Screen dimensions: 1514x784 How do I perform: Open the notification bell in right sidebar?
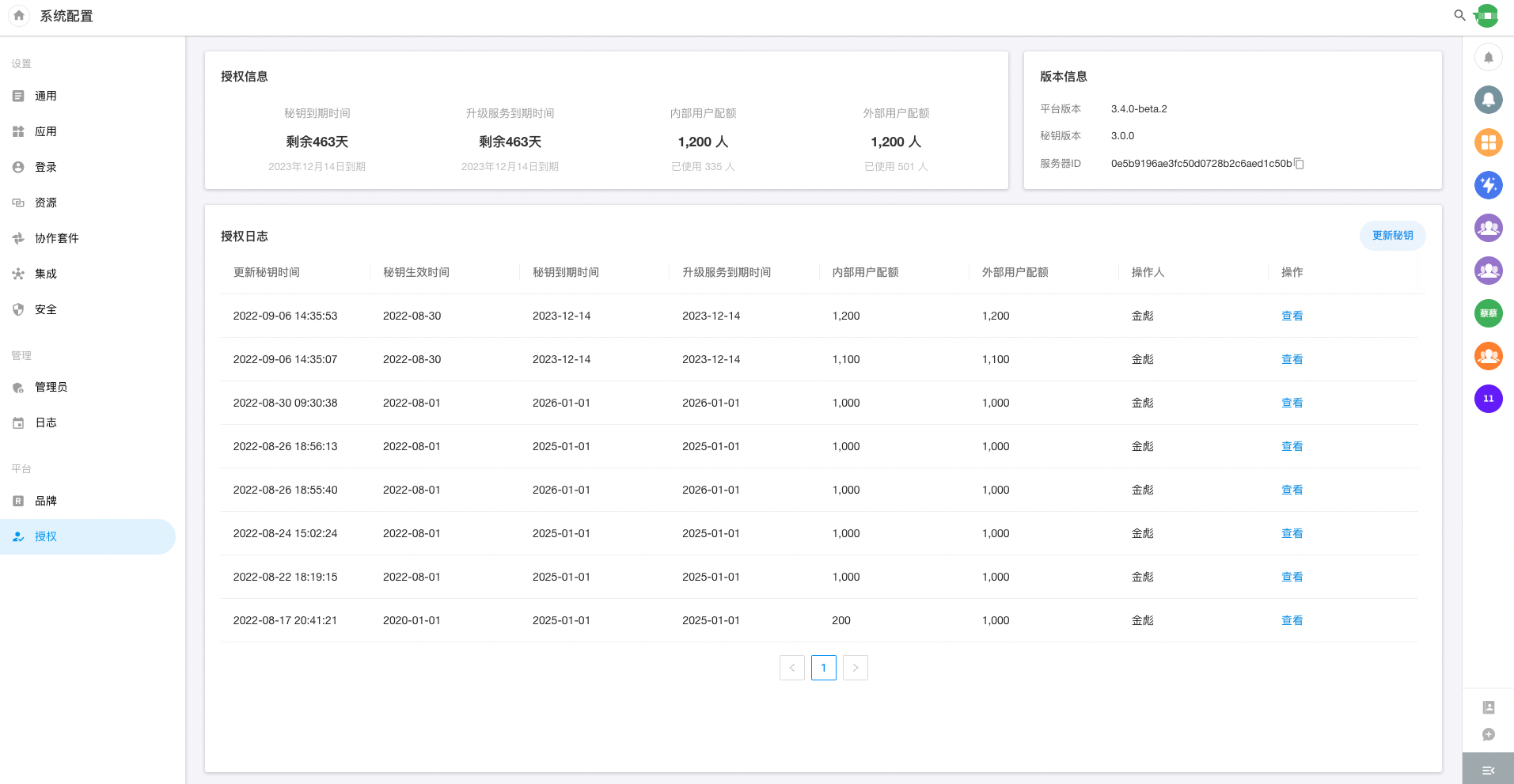coord(1488,57)
